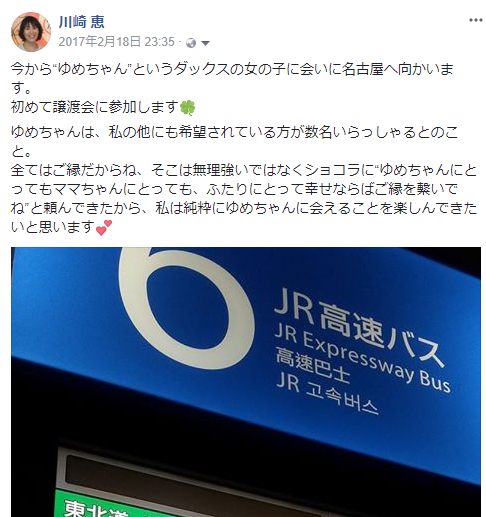Click the large number 6 in the photo

tap(186, 307)
